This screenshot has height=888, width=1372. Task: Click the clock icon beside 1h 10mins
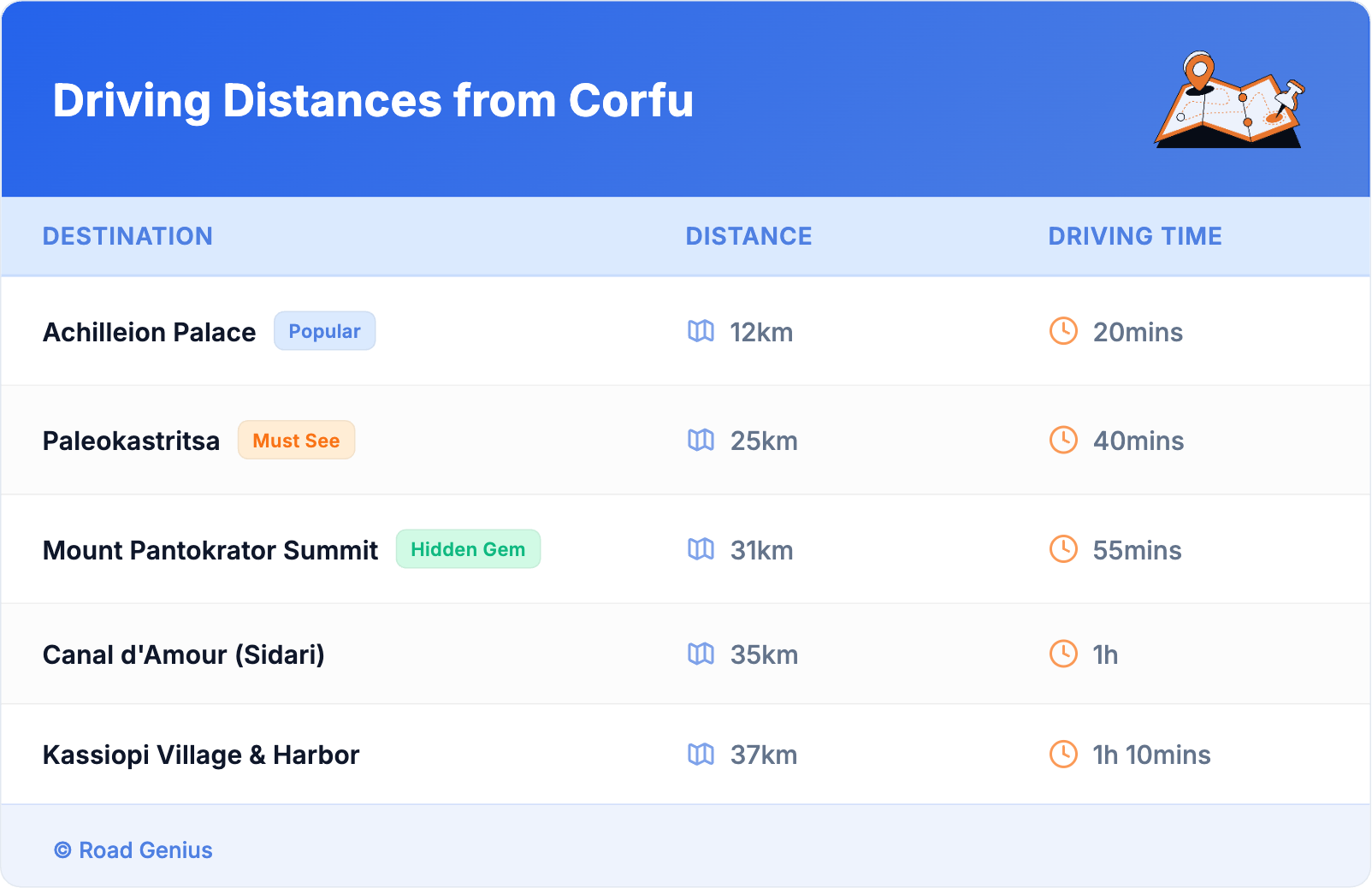click(x=1063, y=754)
